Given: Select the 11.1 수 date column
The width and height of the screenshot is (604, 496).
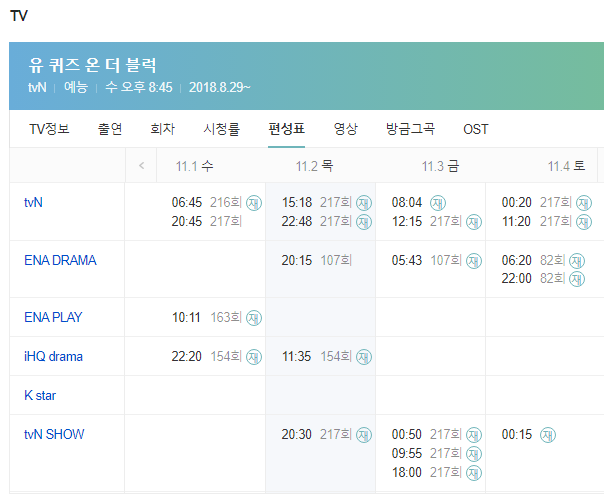Looking at the screenshot, I should pyautogui.click(x=195, y=166).
